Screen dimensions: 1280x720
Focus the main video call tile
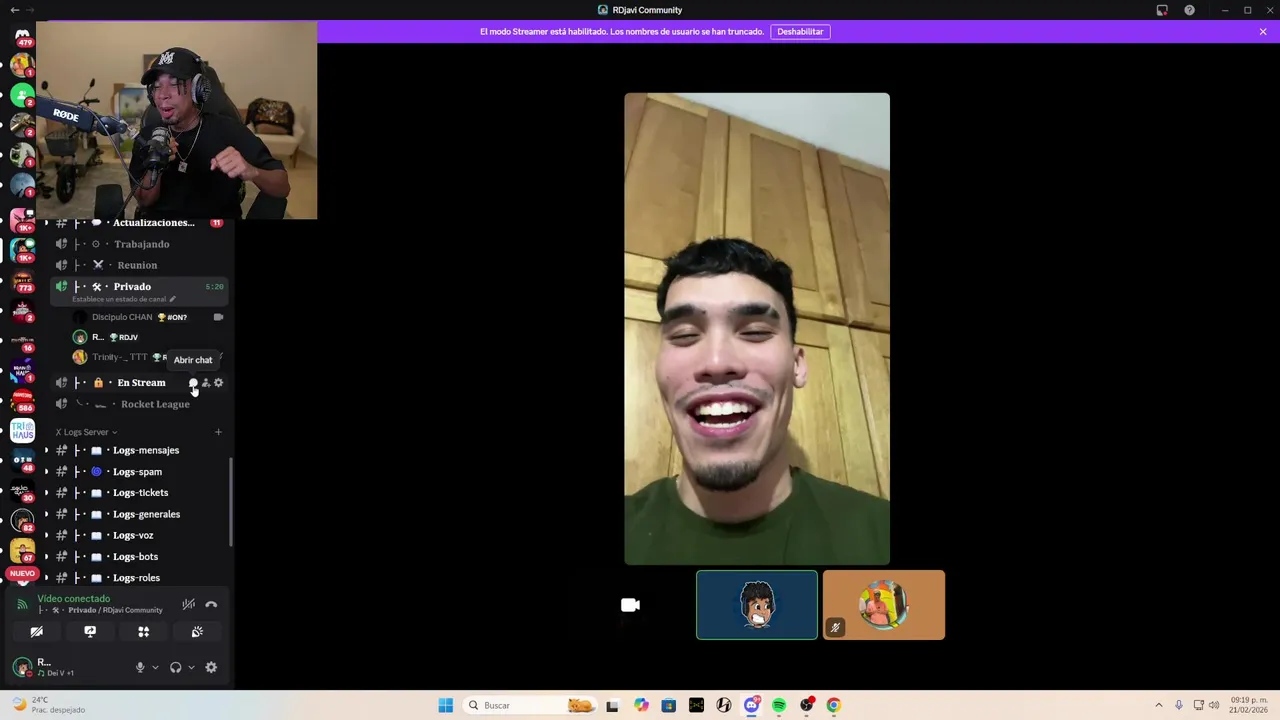coord(757,329)
